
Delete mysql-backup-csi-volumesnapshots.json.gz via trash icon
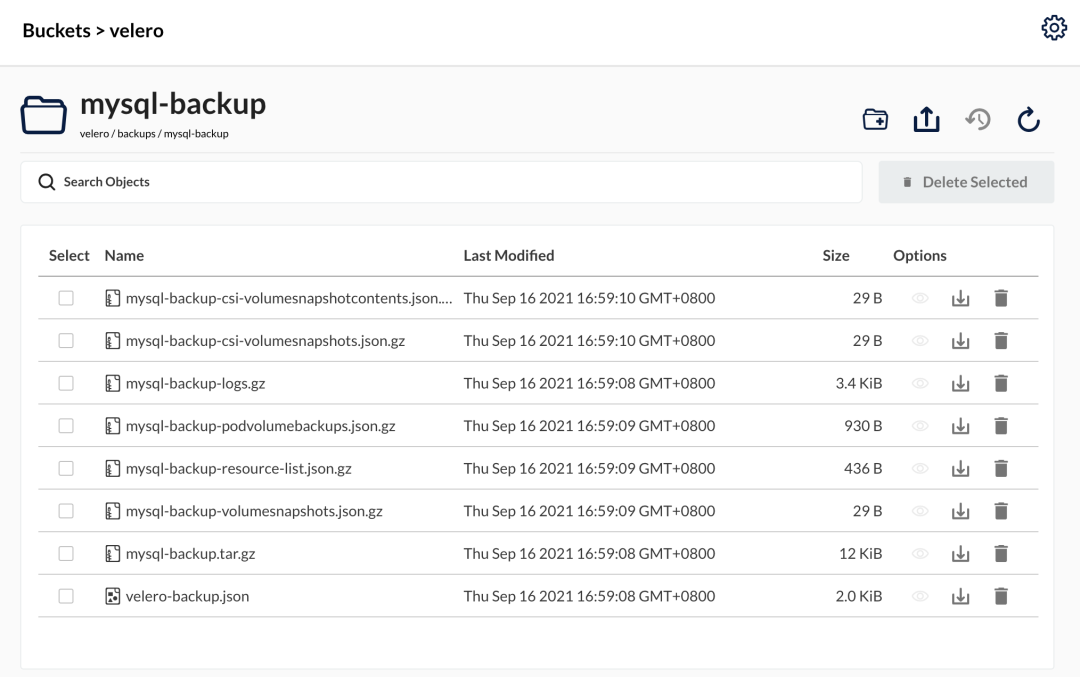(x=1001, y=341)
